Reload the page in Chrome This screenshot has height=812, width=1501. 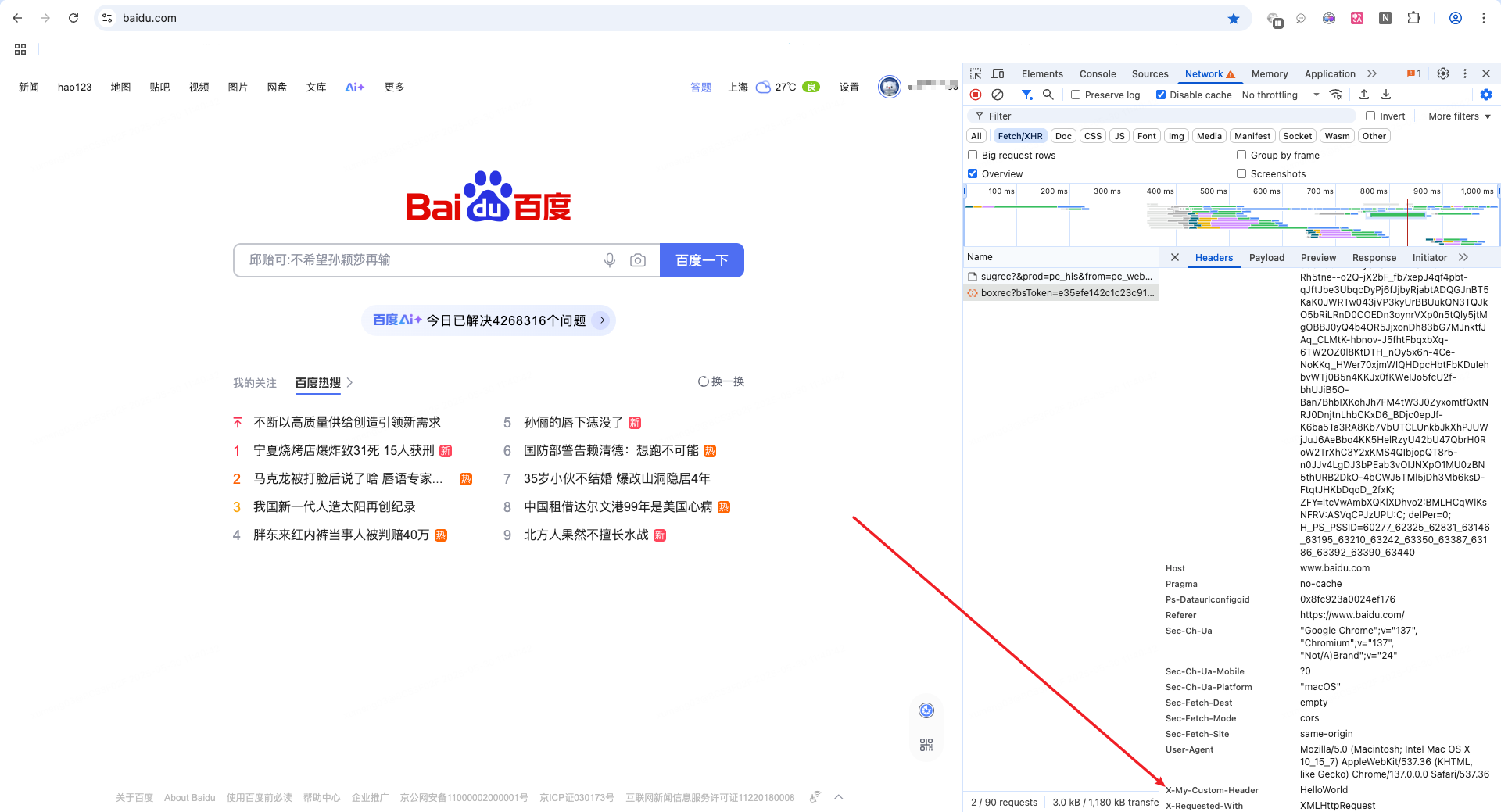(73, 18)
